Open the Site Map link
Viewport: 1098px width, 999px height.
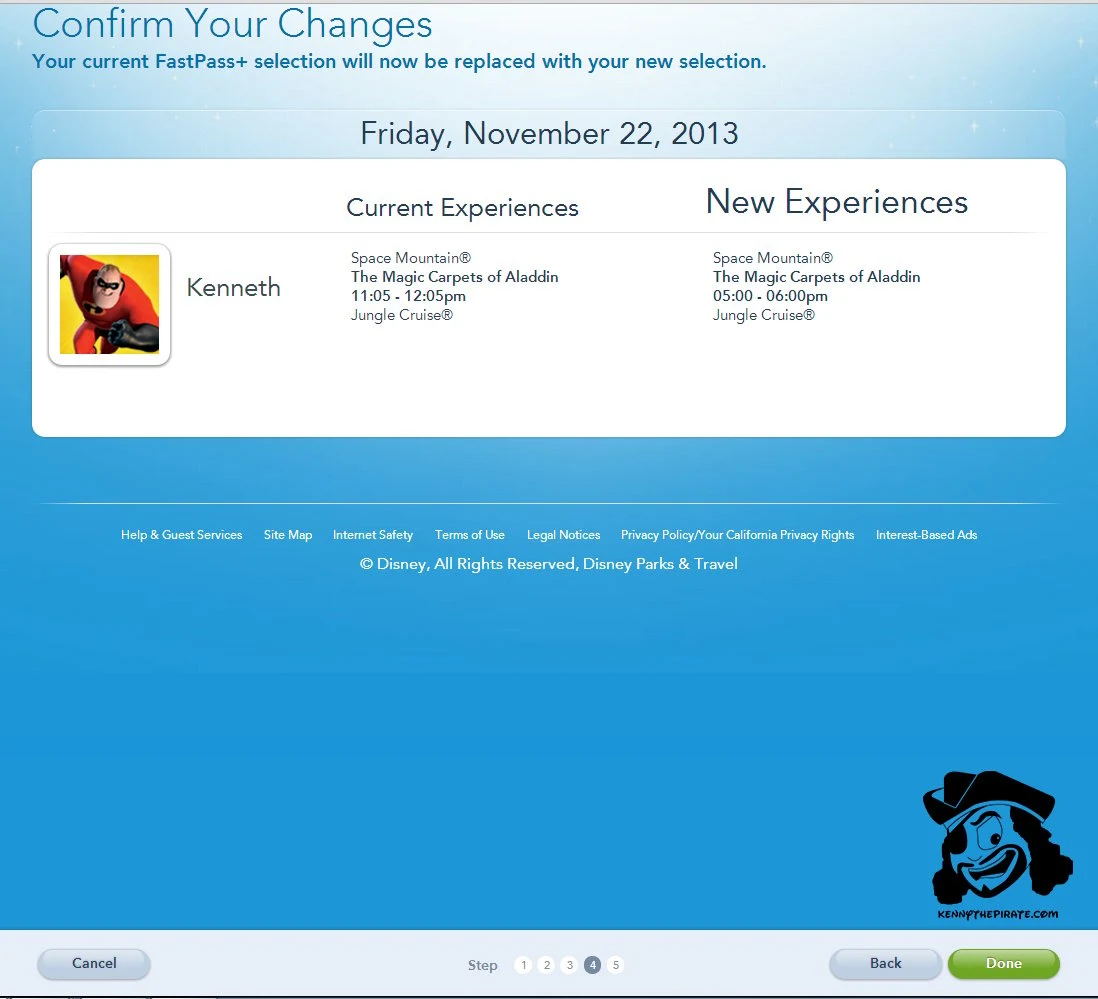tap(288, 535)
